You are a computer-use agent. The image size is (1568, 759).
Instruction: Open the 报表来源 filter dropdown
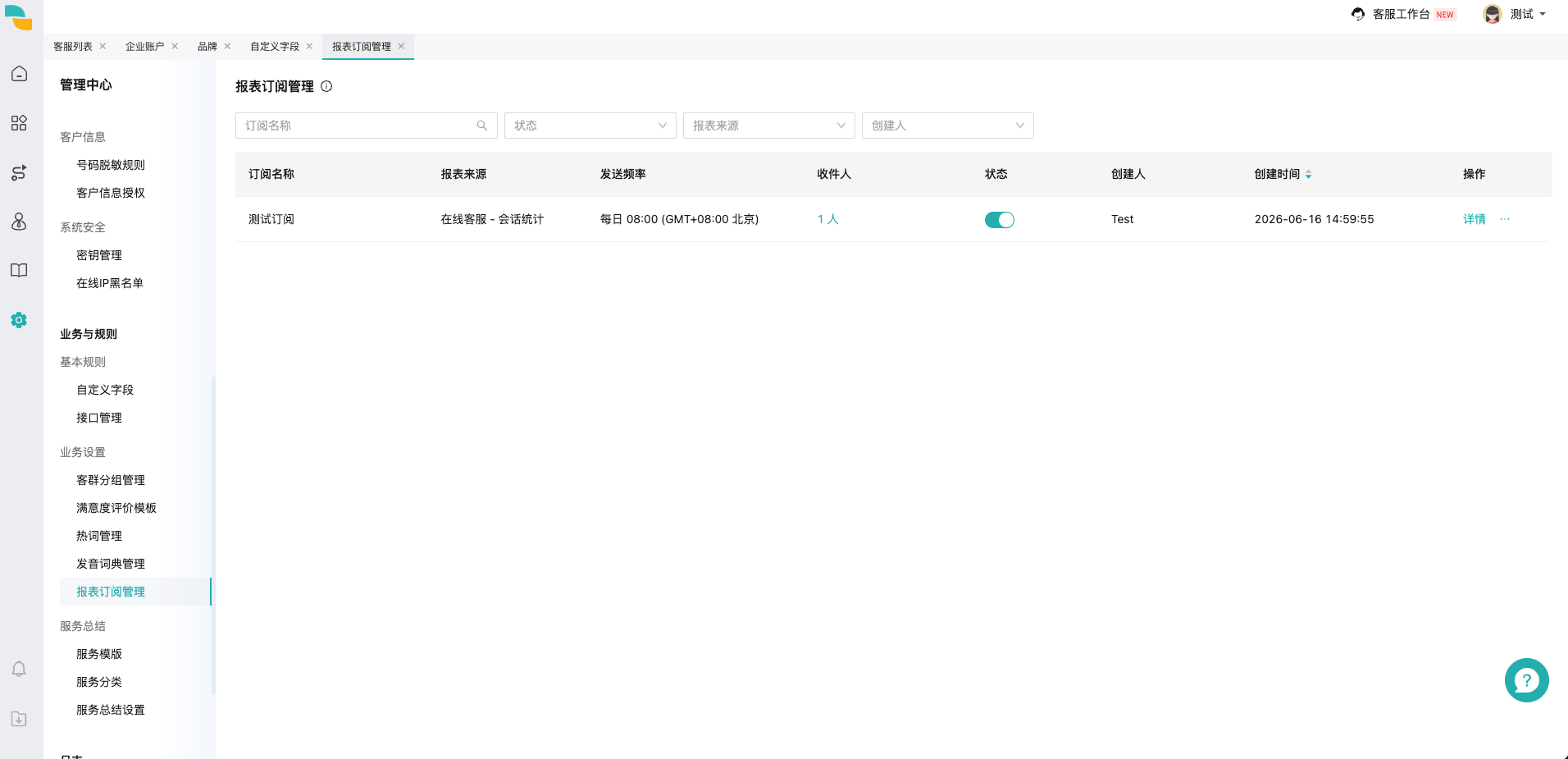[769, 126]
